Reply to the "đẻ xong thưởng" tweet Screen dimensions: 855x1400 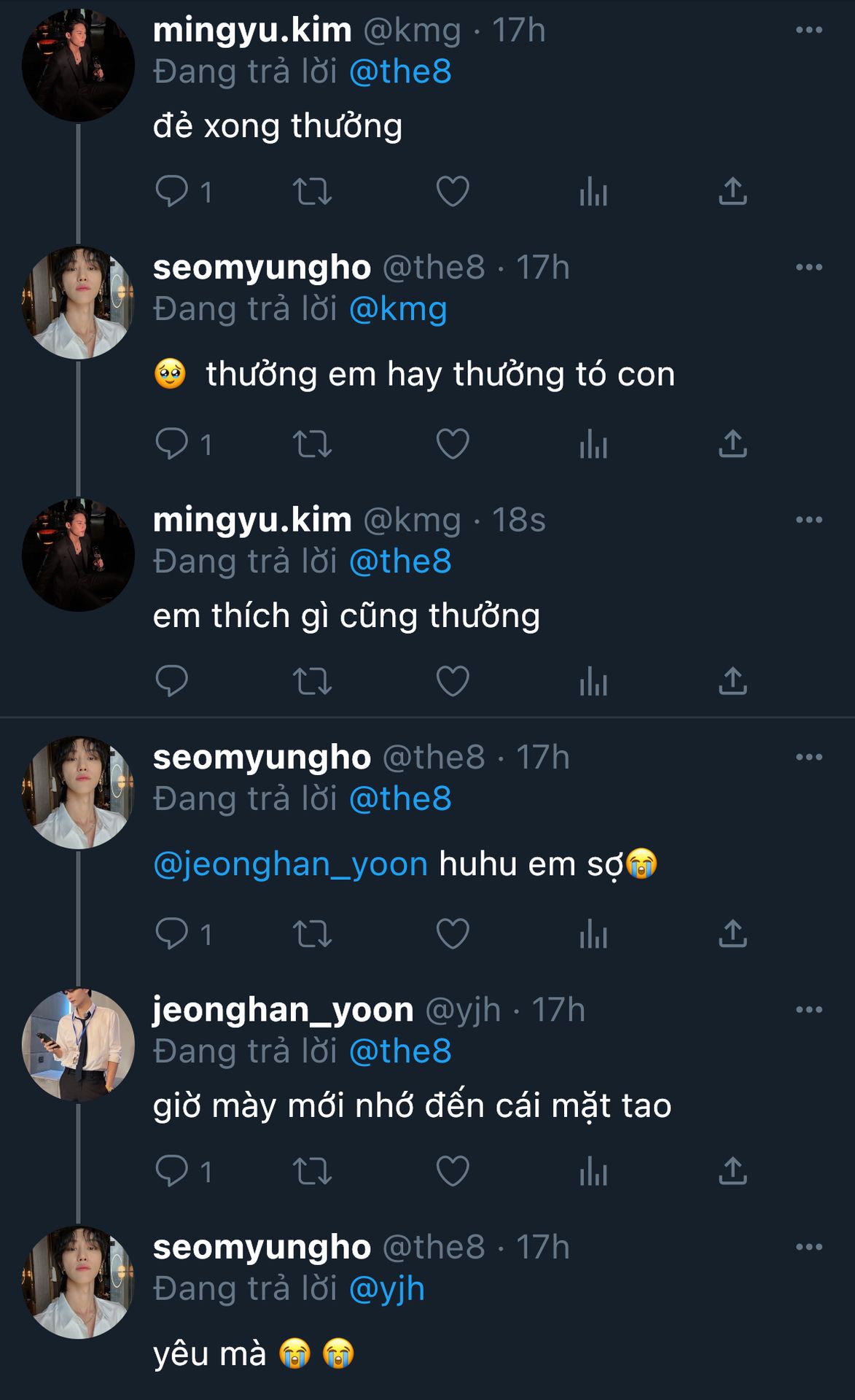pyautogui.click(x=172, y=192)
